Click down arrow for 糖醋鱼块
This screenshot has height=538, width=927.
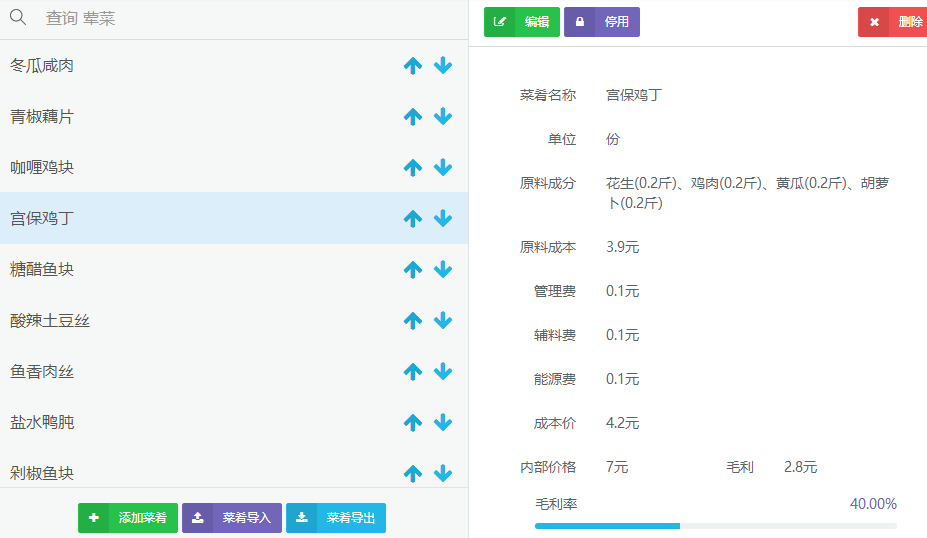(443, 270)
